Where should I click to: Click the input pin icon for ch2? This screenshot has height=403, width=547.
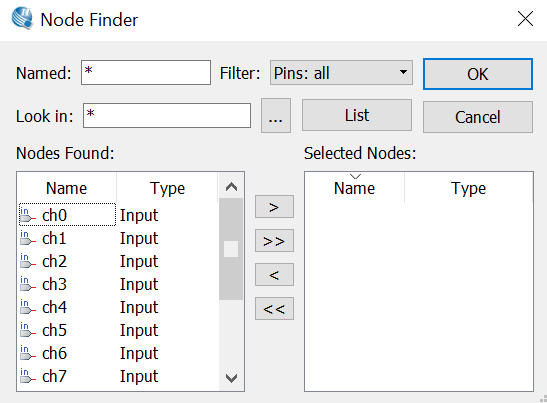click(x=28, y=261)
